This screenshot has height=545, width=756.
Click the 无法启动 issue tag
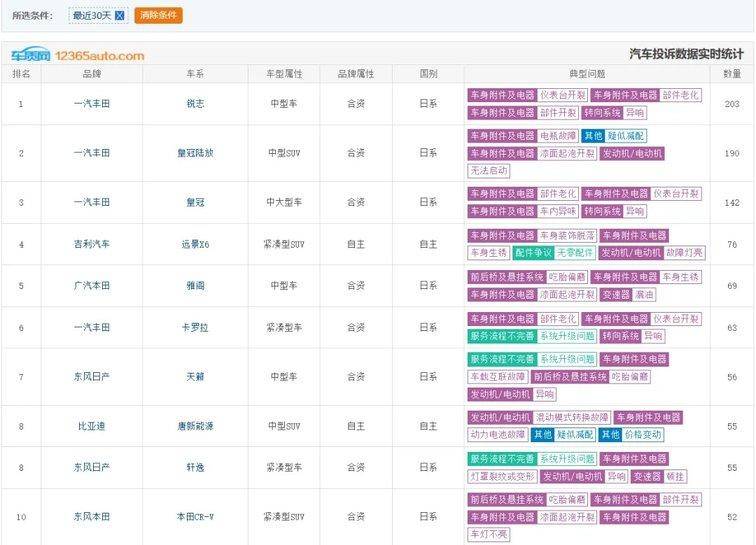tap(490, 171)
